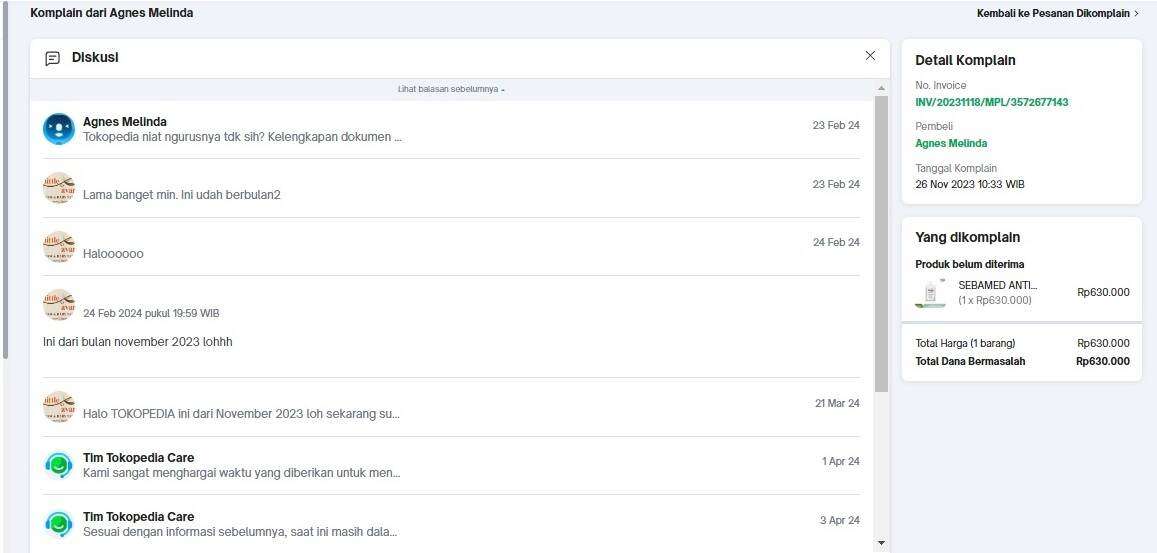Click avatar beside 'Lama banget min' message
The width and height of the screenshot is (1157, 553).
coord(59,188)
